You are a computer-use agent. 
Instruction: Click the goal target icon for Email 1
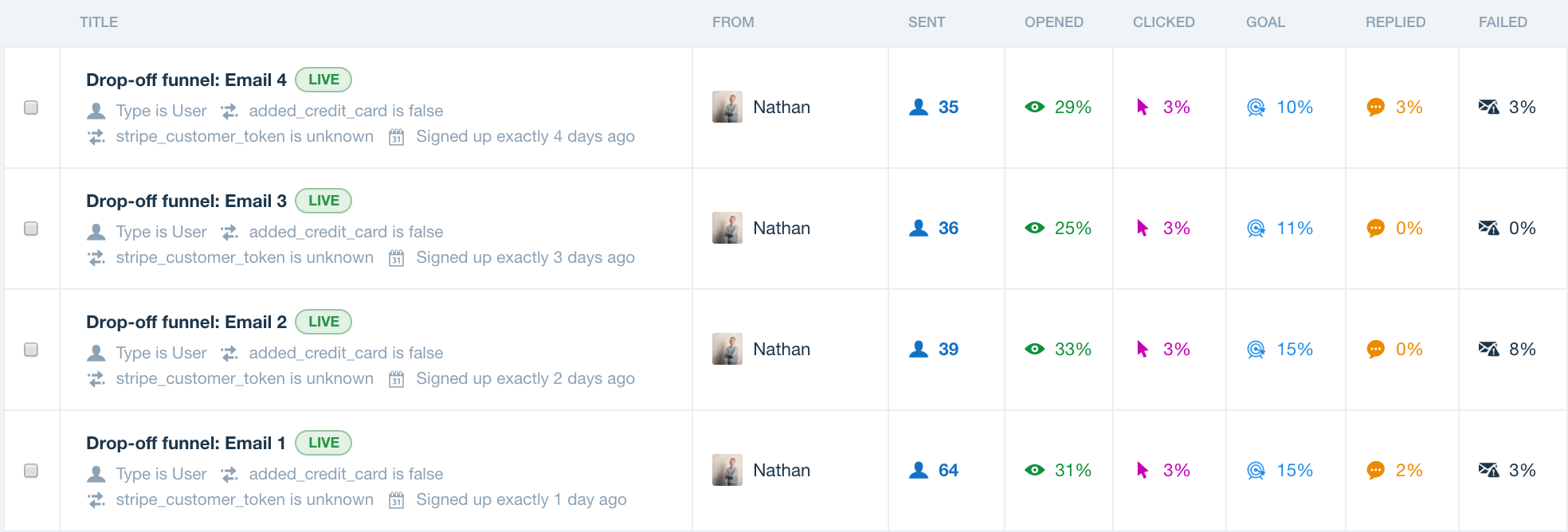click(x=1256, y=471)
